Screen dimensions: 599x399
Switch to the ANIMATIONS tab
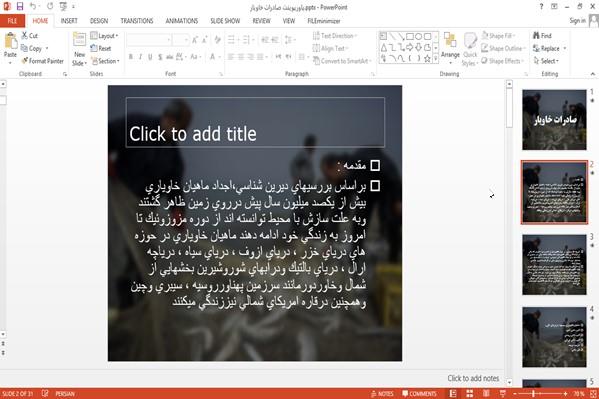tap(181, 21)
